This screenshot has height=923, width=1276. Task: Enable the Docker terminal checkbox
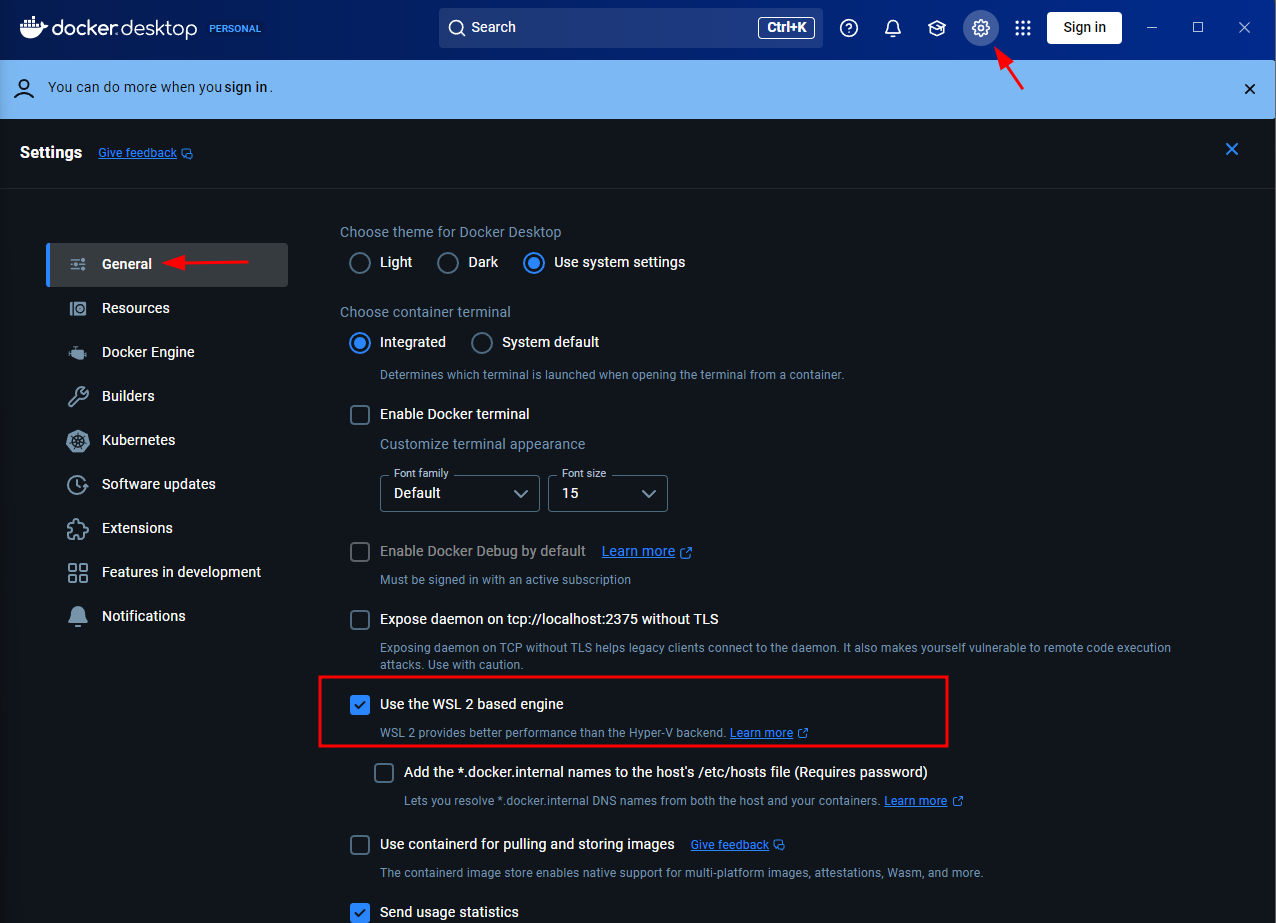pos(360,414)
